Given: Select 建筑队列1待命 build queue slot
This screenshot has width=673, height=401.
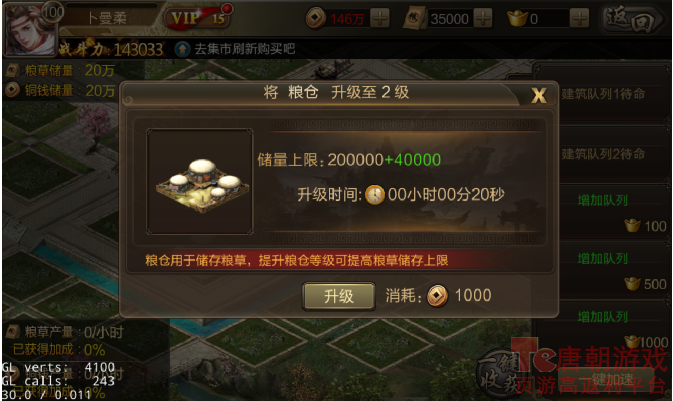Looking at the screenshot, I should [603, 94].
